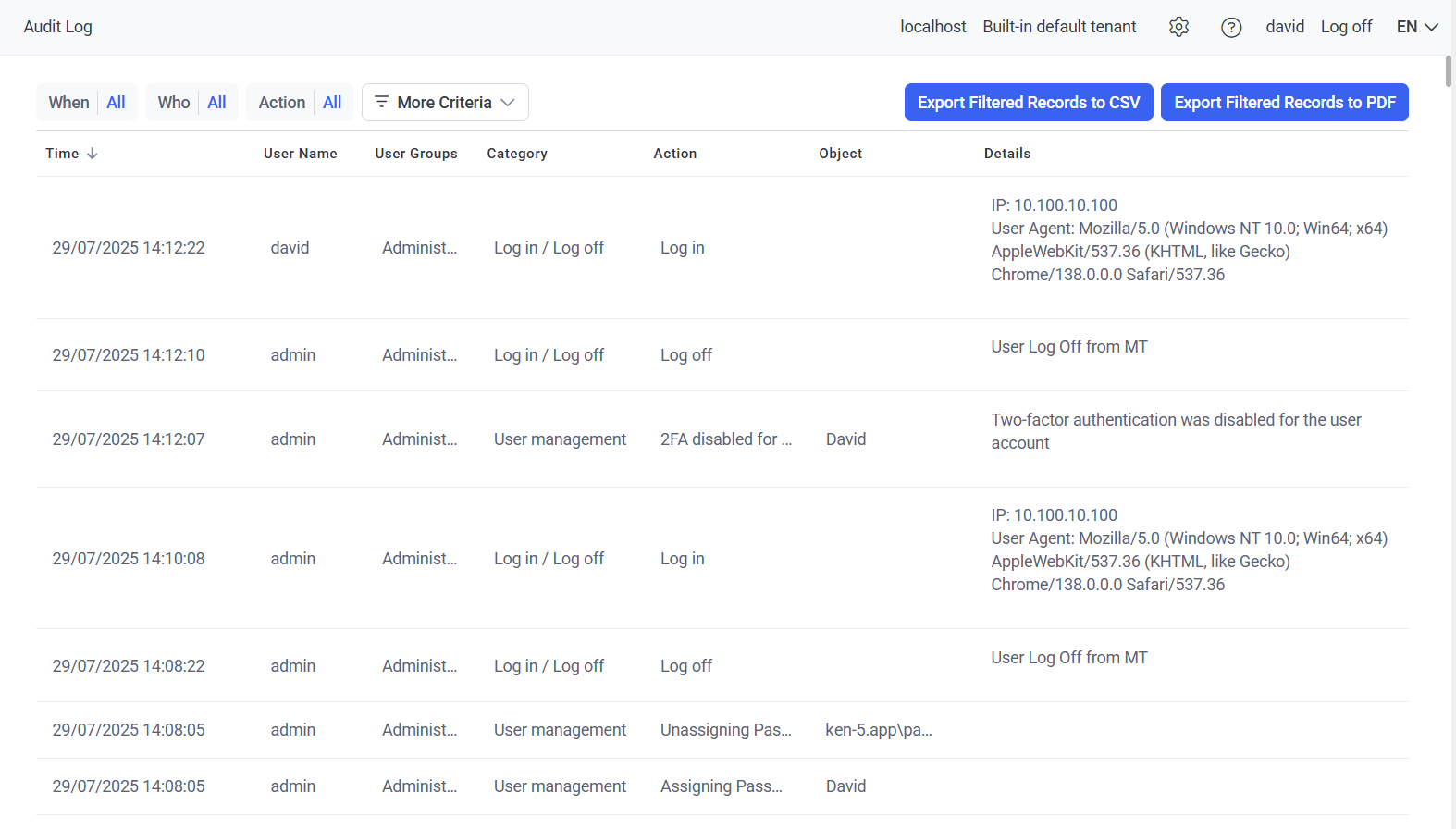Image resolution: width=1456 pixels, height=829 pixels.
Task: Export Filtered Records to PDF
Action: 1284,103
